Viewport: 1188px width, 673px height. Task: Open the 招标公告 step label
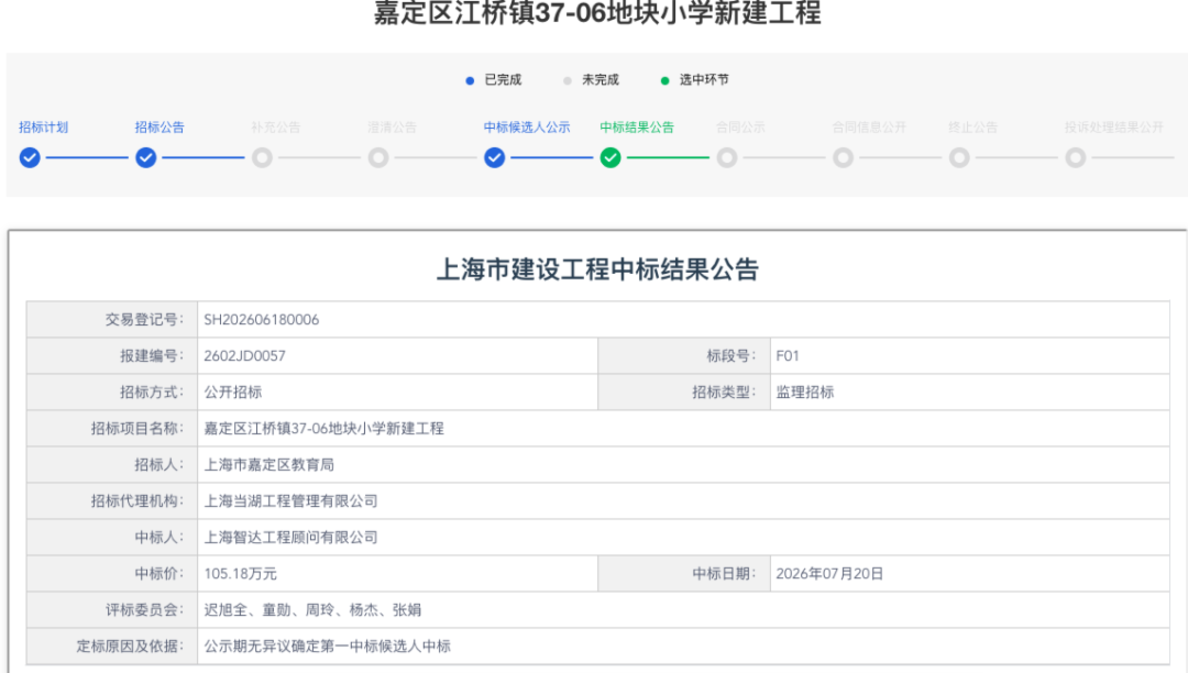pos(160,127)
